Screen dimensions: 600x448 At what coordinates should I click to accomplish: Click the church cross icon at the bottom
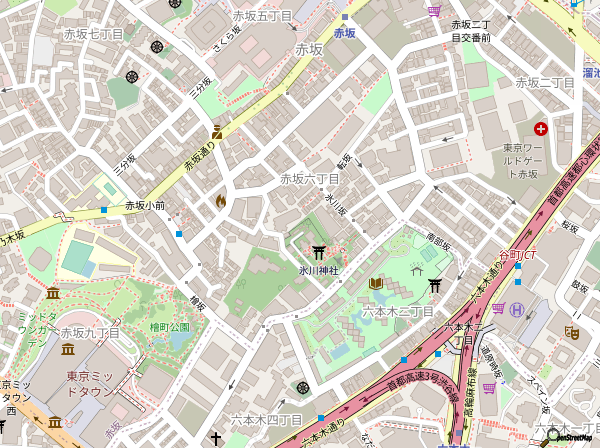pos(214,439)
